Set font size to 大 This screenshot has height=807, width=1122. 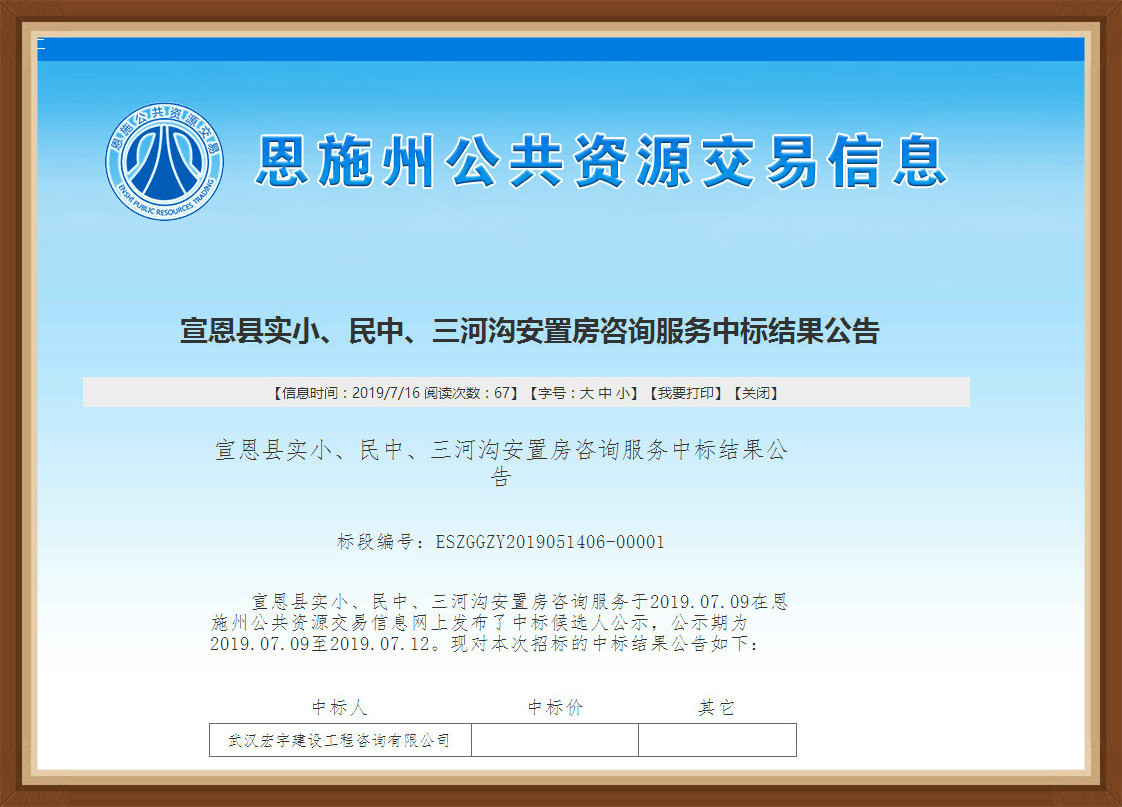[586, 393]
